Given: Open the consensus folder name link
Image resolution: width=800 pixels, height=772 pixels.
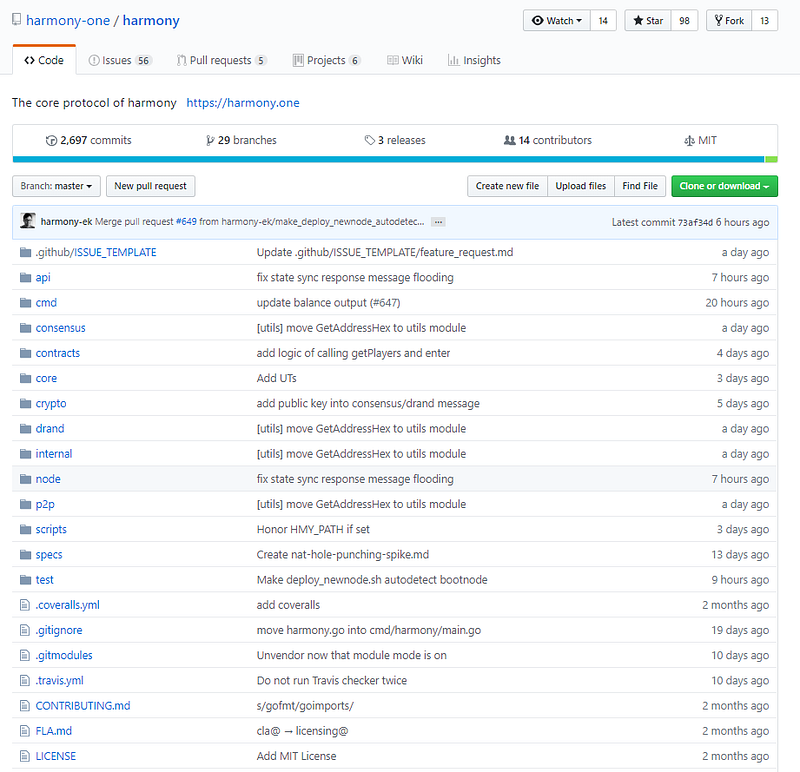Looking at the screenshot, I should (60, 328).
